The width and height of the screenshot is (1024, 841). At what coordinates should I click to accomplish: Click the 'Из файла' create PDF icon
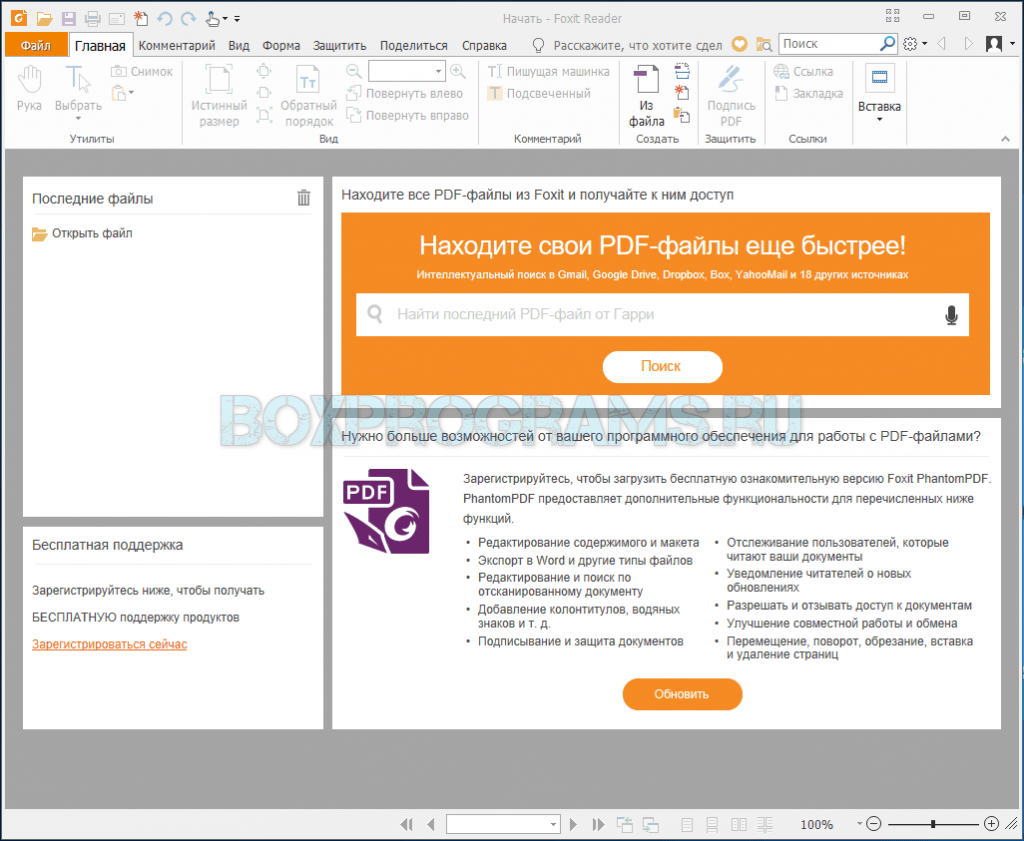pos(646,95)
